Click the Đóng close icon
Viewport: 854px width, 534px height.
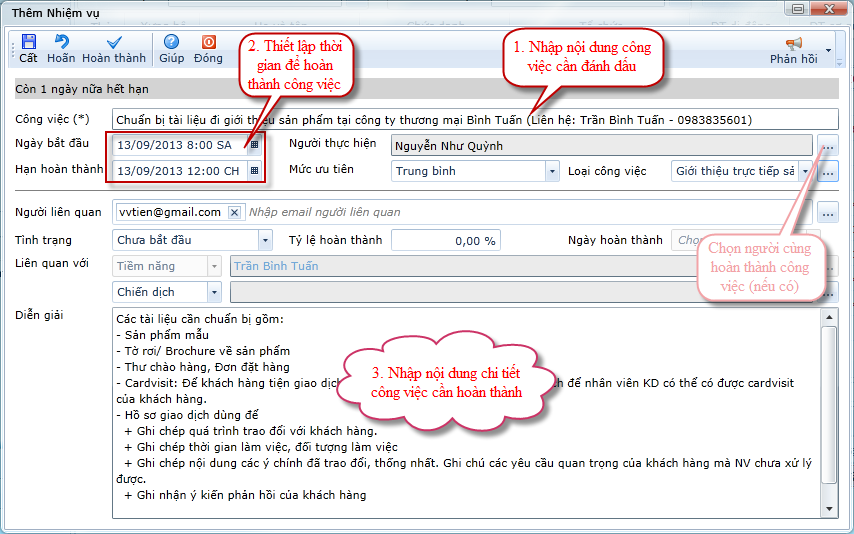pyautogui.click(x=208, y=42)
